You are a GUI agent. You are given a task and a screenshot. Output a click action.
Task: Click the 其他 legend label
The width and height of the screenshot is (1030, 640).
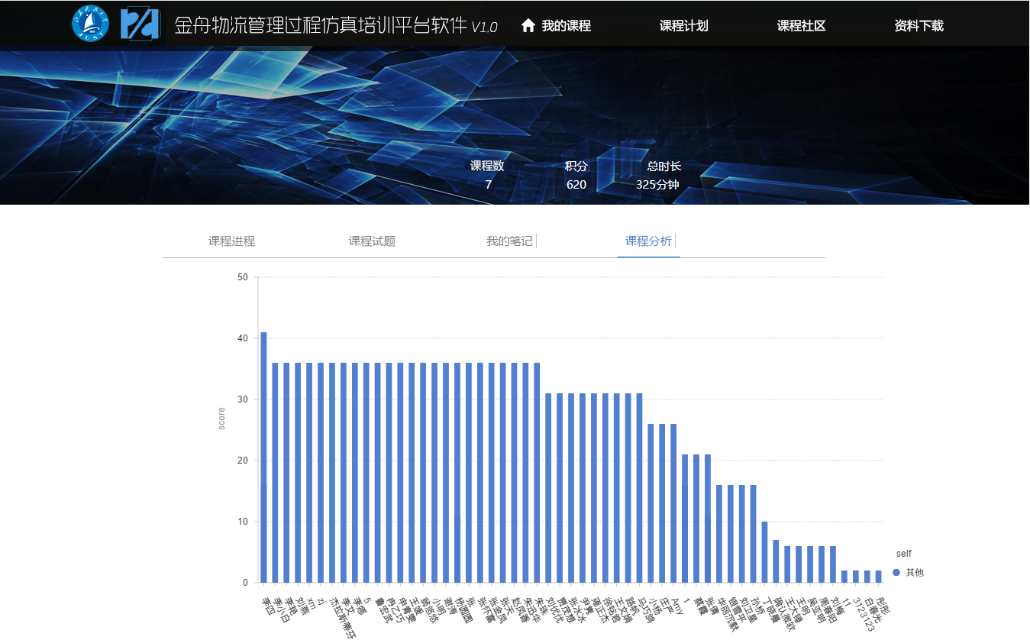click(914, 572)
